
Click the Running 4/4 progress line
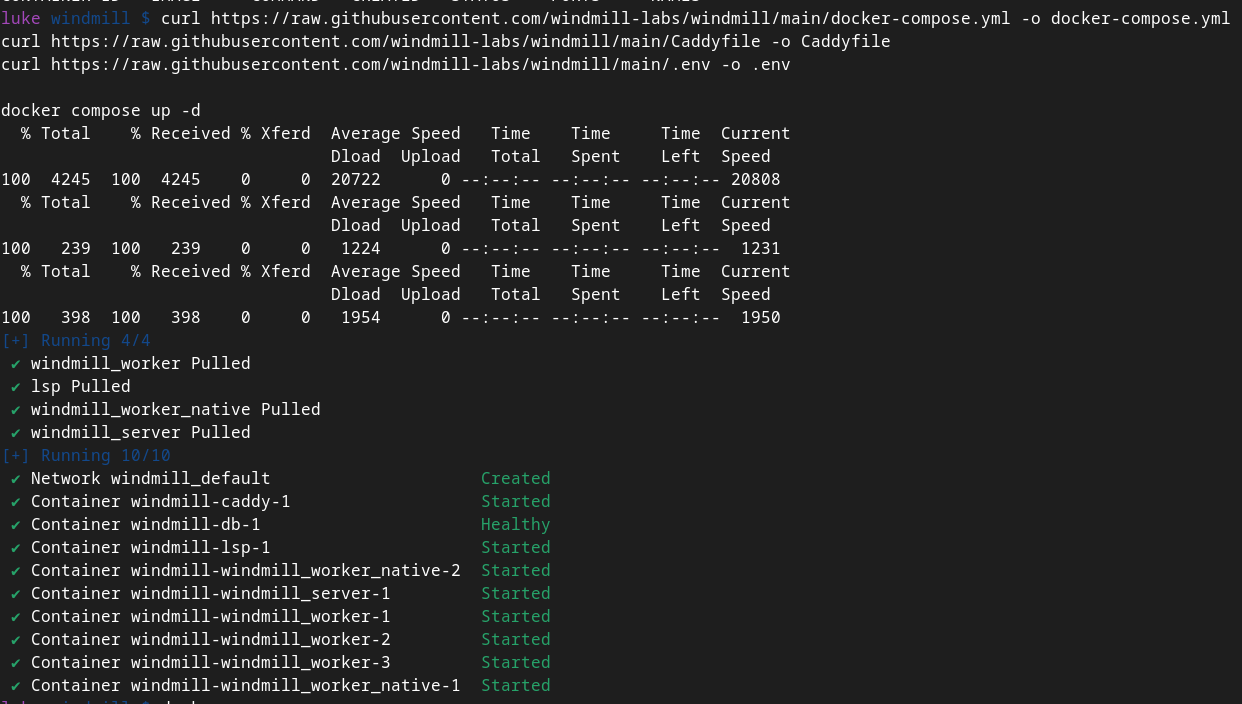(76, 341)
